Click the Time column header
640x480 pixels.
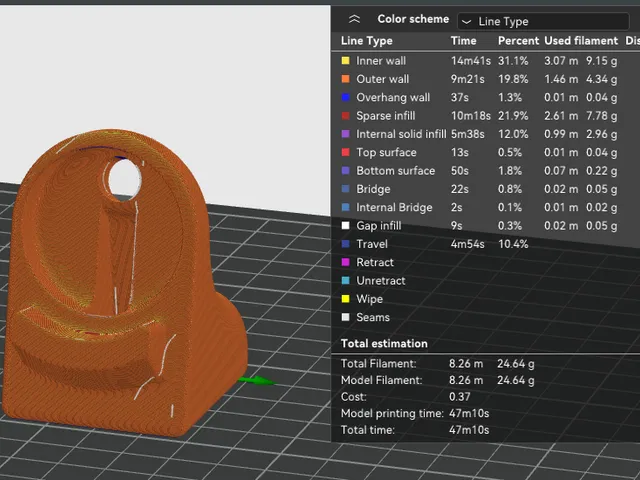(x=463, y=41)
